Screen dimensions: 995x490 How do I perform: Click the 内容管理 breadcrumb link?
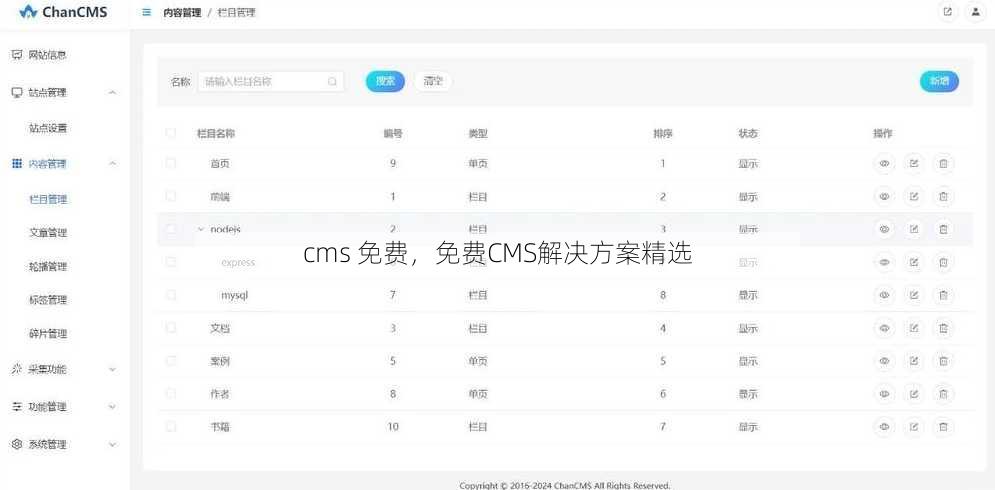(x=182, y=13)
